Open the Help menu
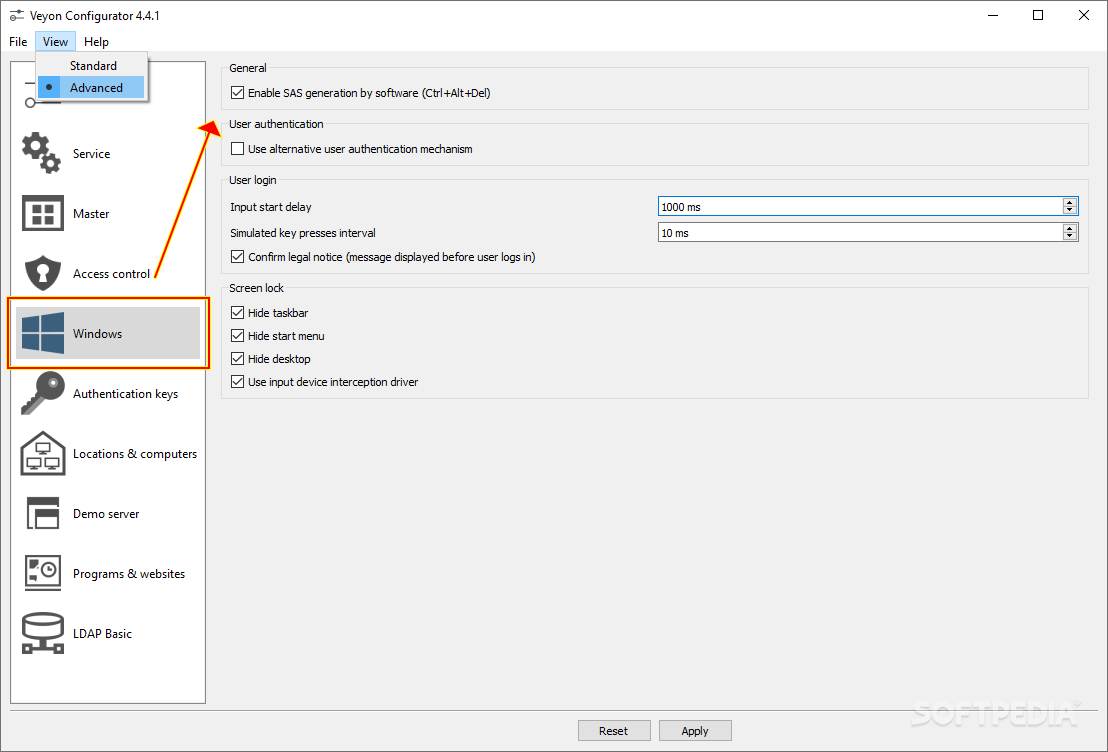The image size is (1108, 752). point(96,42)
